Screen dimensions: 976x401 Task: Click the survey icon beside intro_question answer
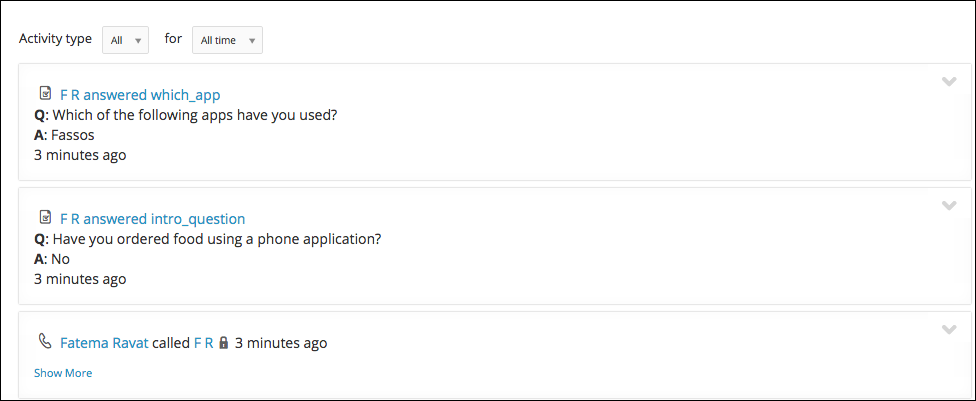(x=45, y=217)
